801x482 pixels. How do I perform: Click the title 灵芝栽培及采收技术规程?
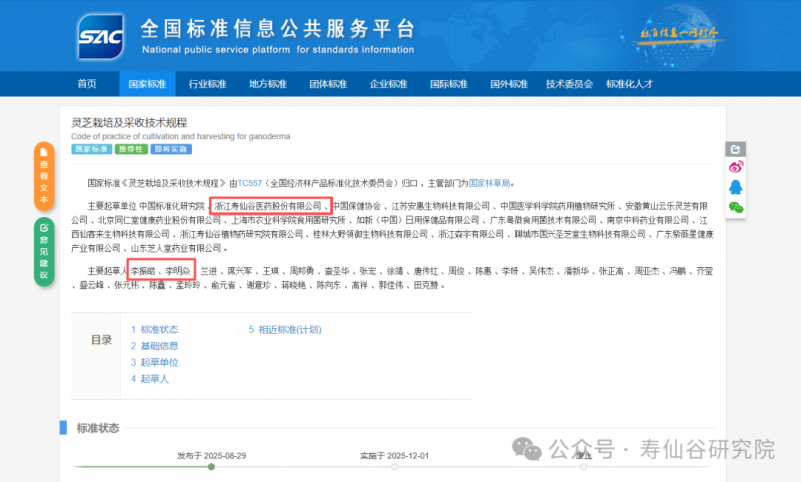129,123
